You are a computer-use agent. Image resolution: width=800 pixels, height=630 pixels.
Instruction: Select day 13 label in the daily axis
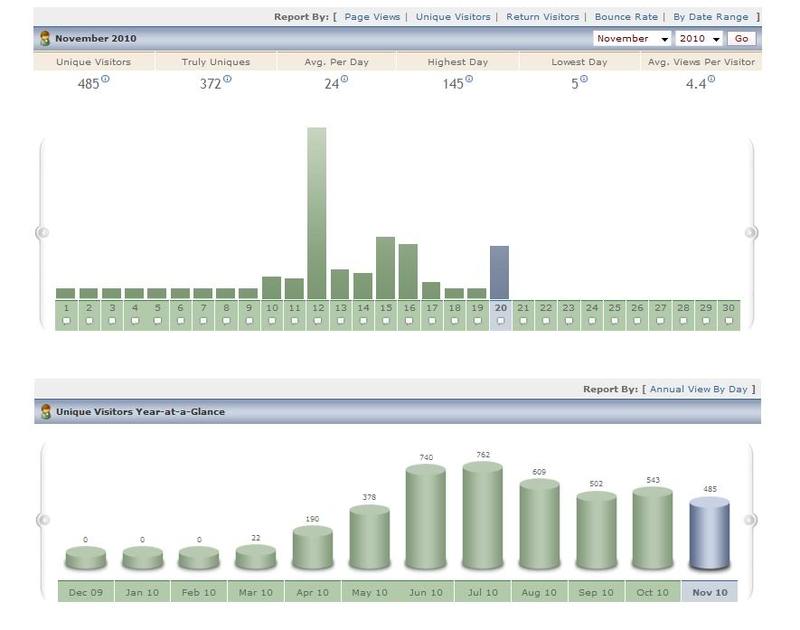(341, 308)
